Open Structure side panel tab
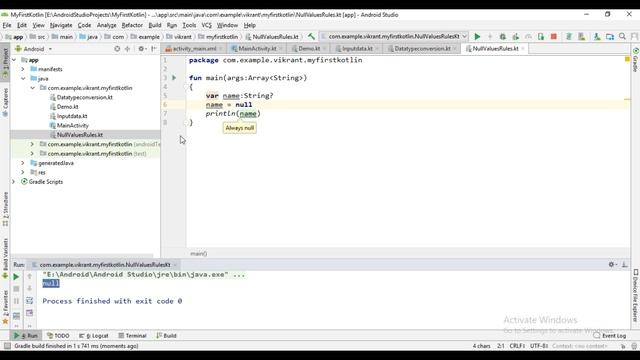This screenshot has width=640, height=360. pos(5,209)
